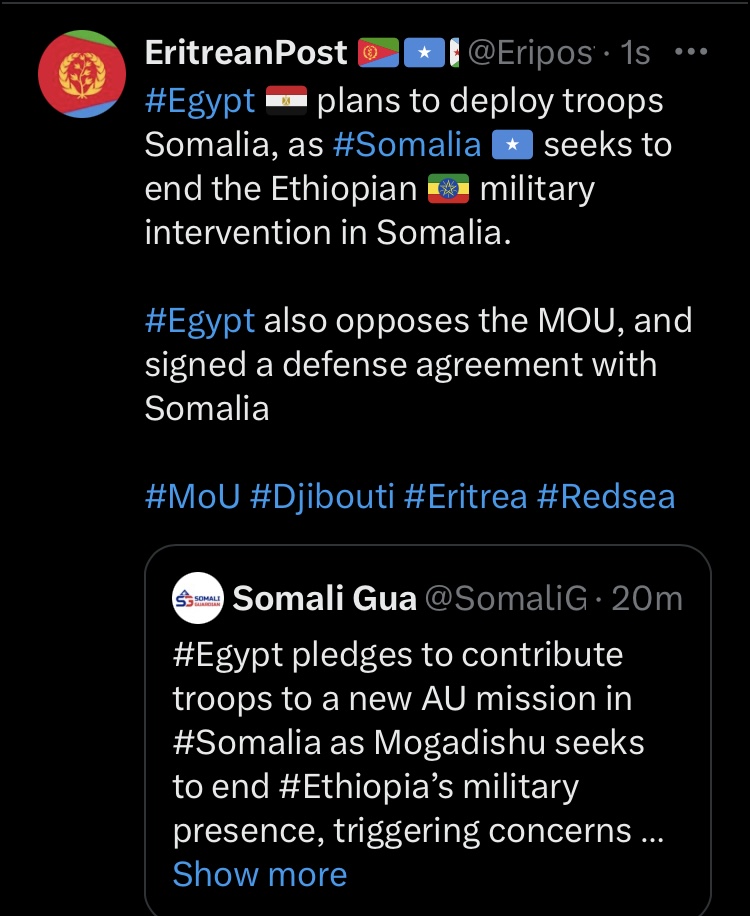Viewport: 750px width, 916px height.
Task: Open EritreanPost display name
Action: point(246,53)
